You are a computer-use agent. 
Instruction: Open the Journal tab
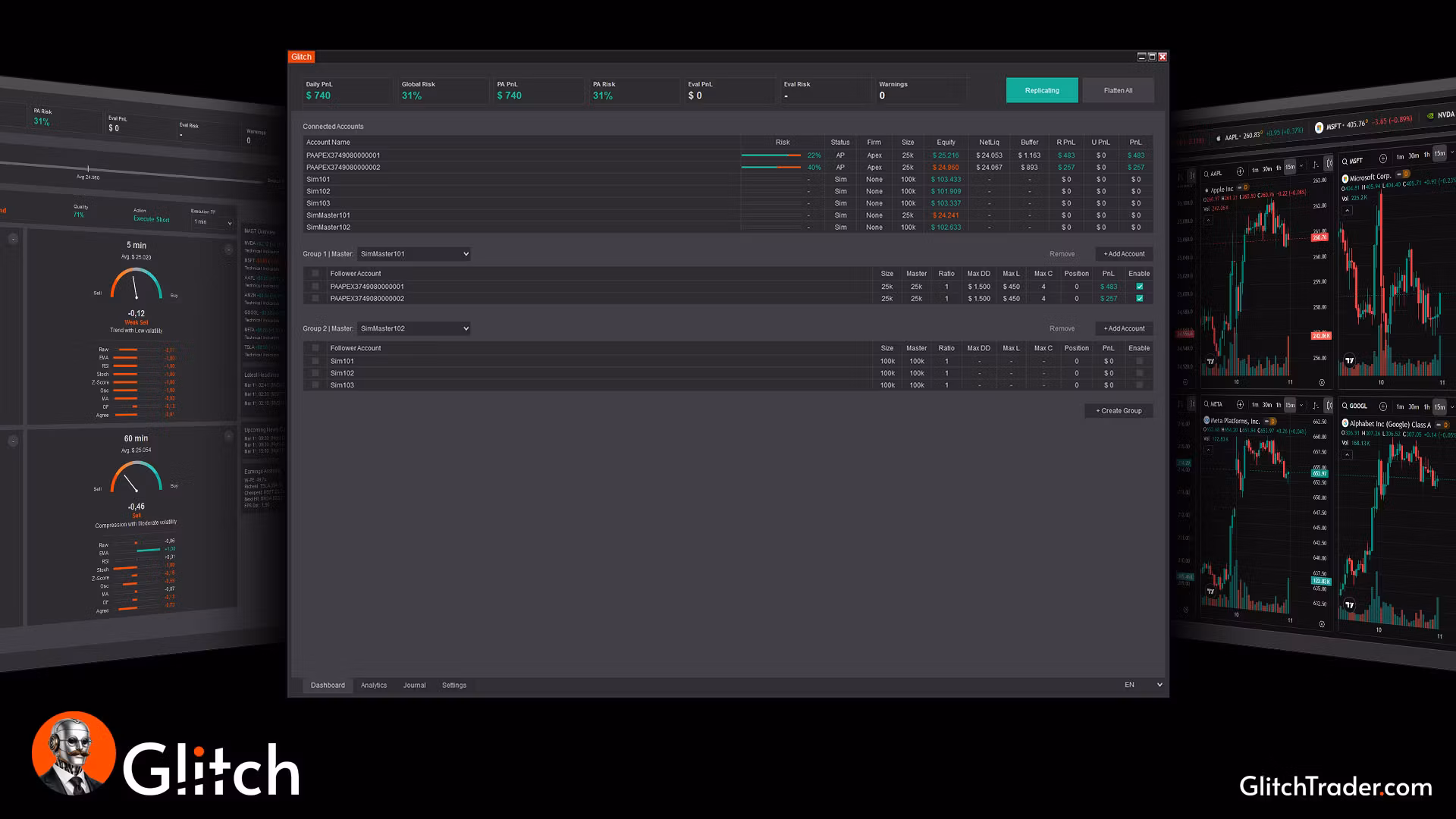414,685
